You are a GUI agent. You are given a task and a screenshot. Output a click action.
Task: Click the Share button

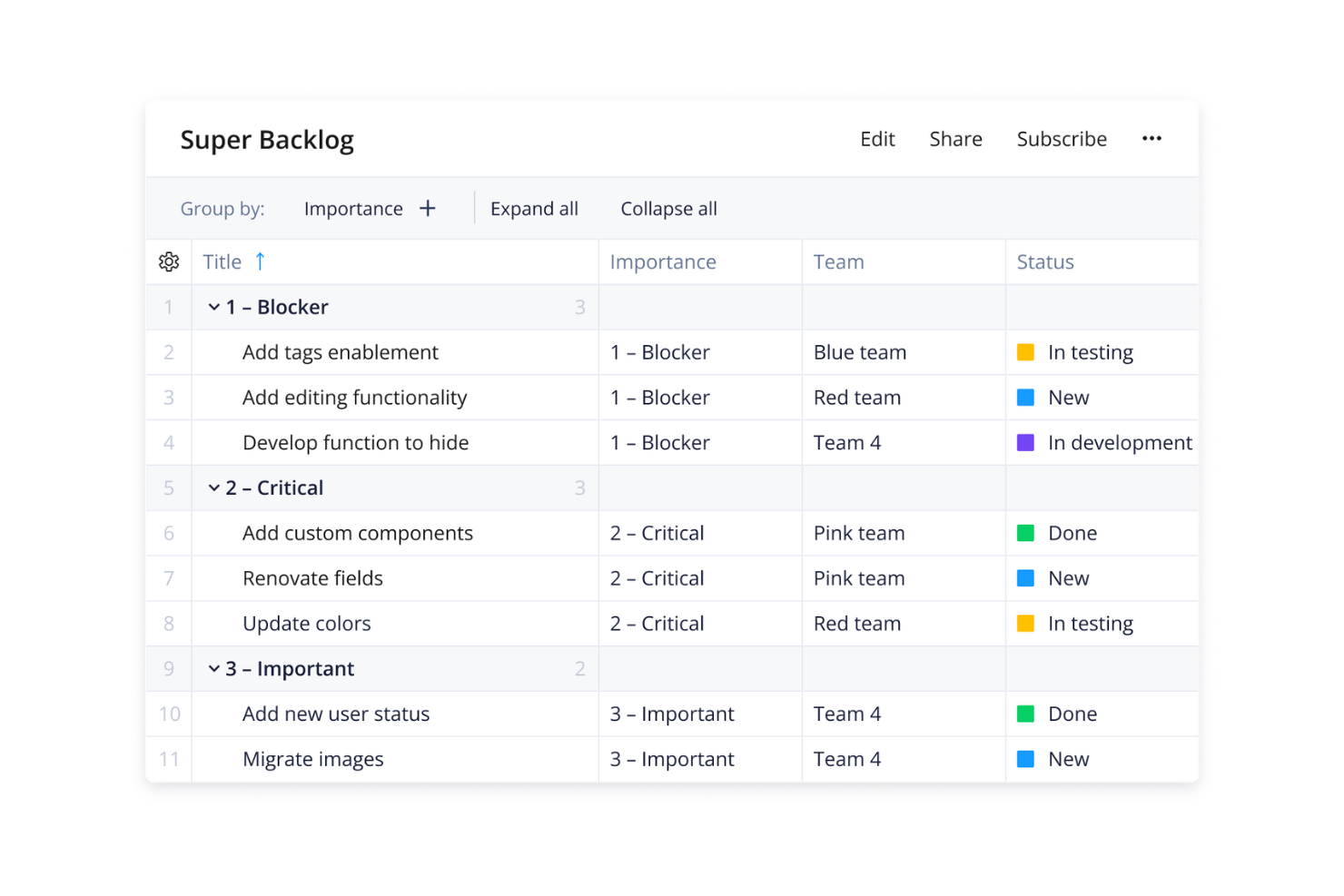955,139
